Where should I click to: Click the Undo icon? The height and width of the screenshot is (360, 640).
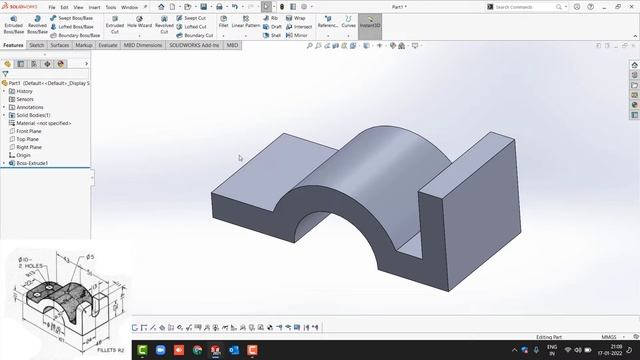(x=235, y=7)
